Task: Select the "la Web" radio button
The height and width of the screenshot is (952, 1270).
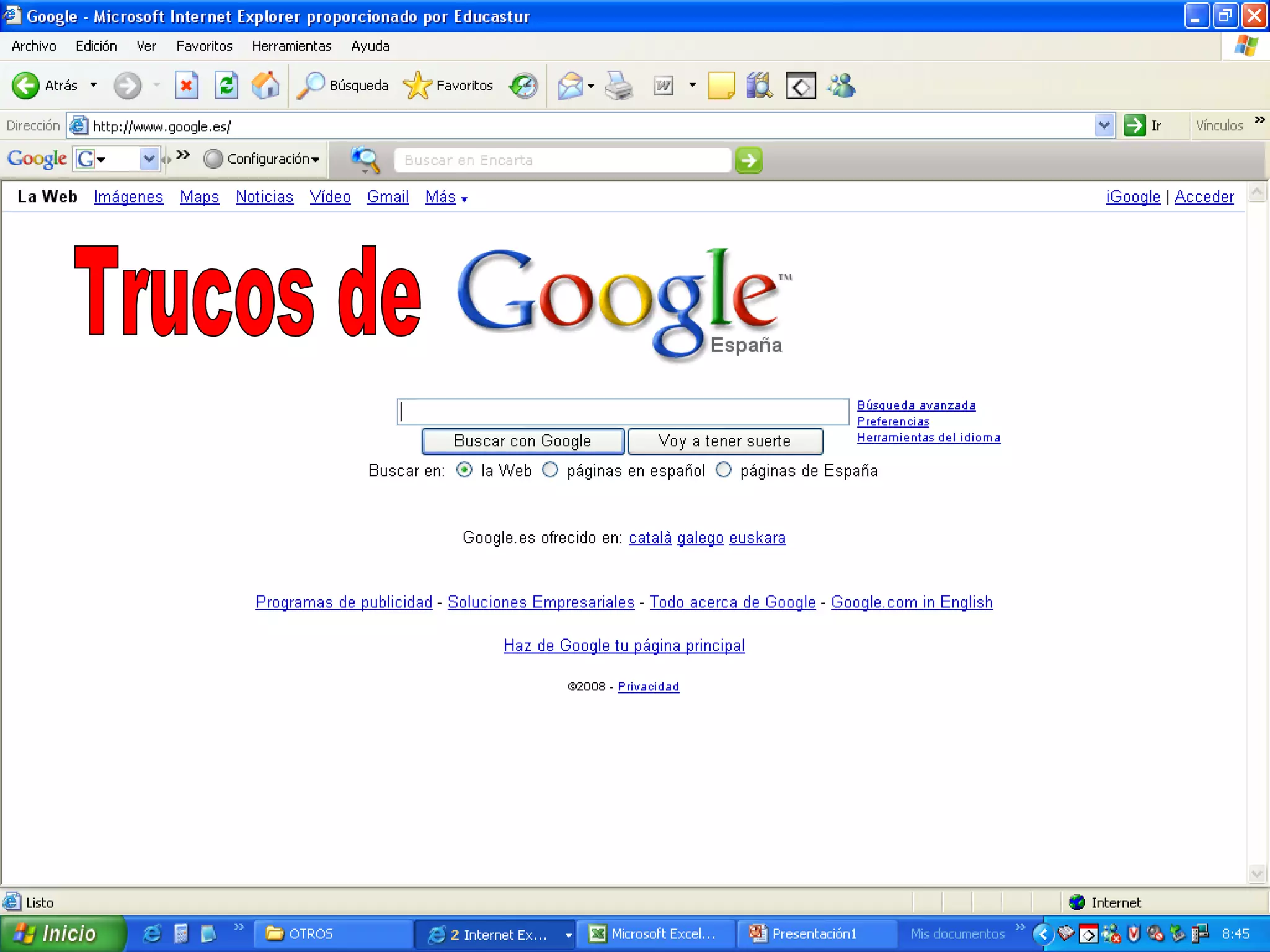Action: pyautogui.click(x=464, y=470)
